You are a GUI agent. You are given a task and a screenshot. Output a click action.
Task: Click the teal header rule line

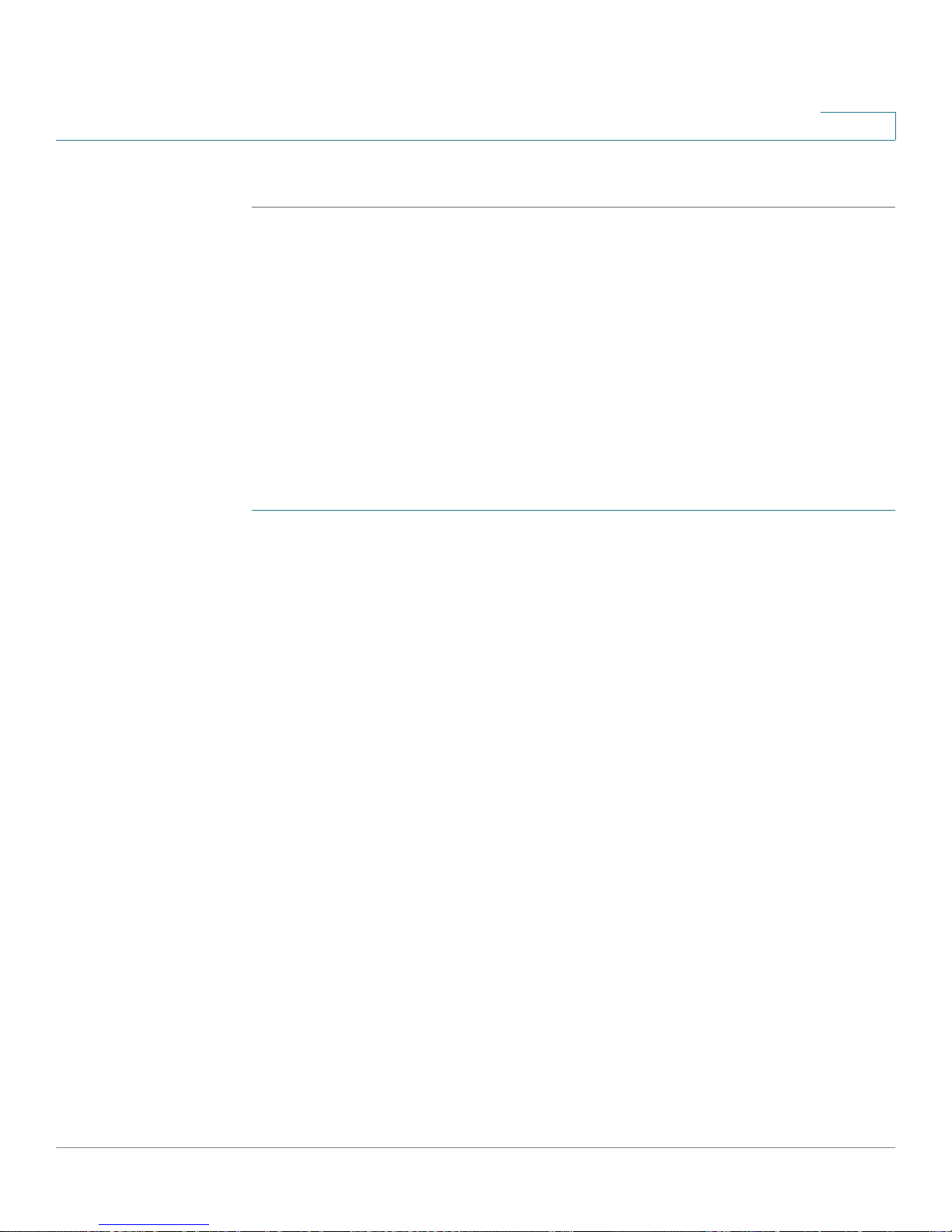tap(476, 140)
